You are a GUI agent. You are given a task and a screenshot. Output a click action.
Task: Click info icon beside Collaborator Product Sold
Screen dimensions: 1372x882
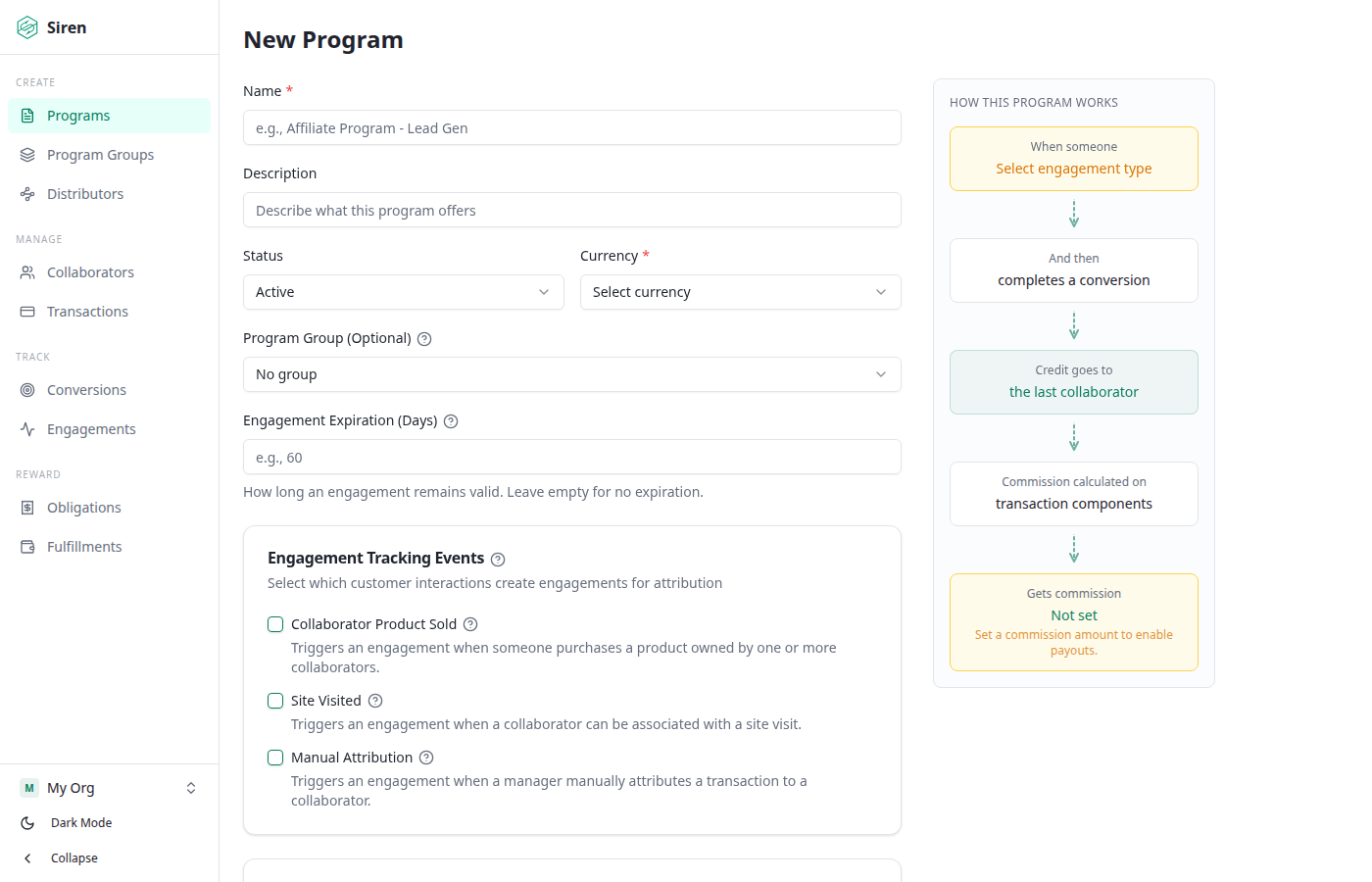(x=470, y=624)
